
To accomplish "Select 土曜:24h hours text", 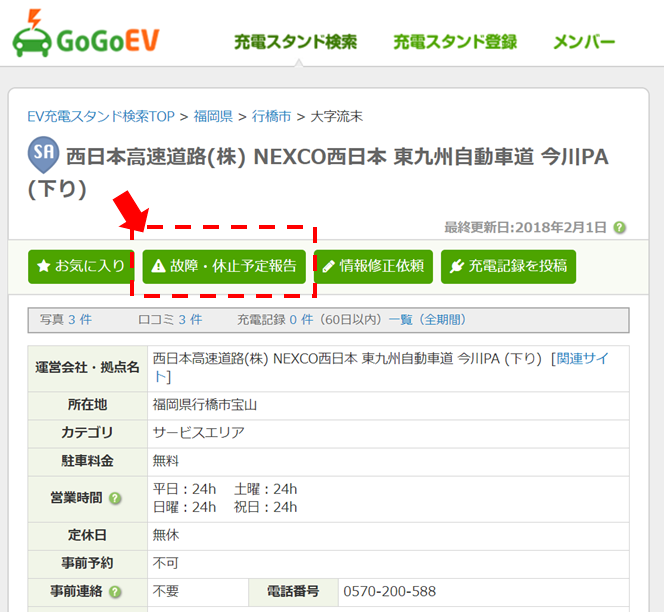I will 266,489.
